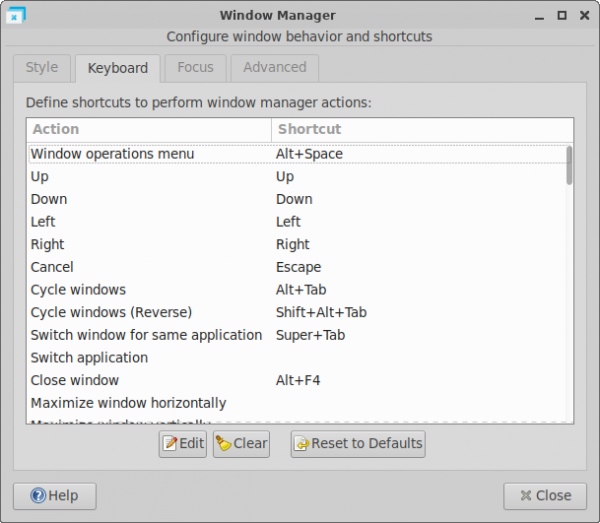This screenshot has width=600, height=523.
Task: Go to the Advanced tab
Action: click(x=275, y=68)
